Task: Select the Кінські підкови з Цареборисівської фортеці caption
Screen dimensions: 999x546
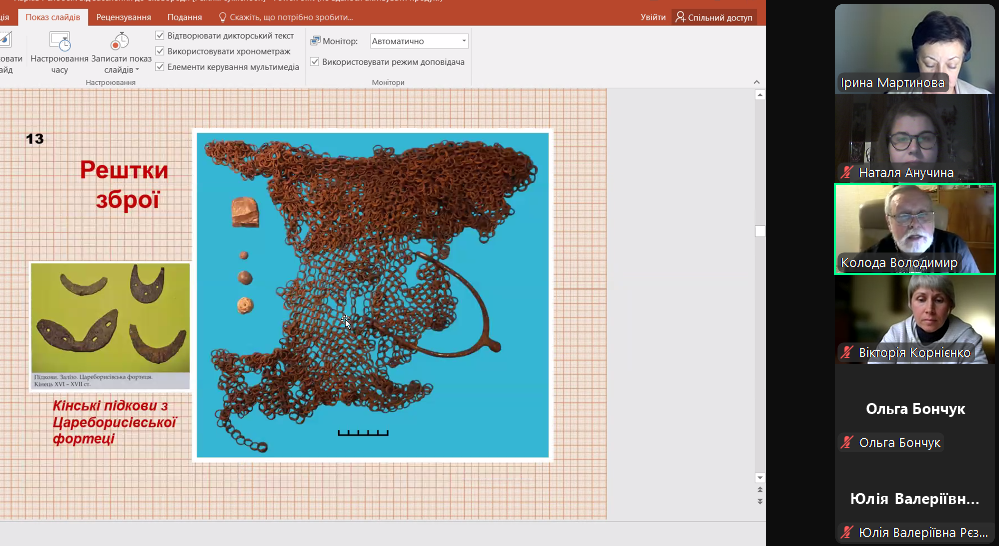Action: pos(114,422)
